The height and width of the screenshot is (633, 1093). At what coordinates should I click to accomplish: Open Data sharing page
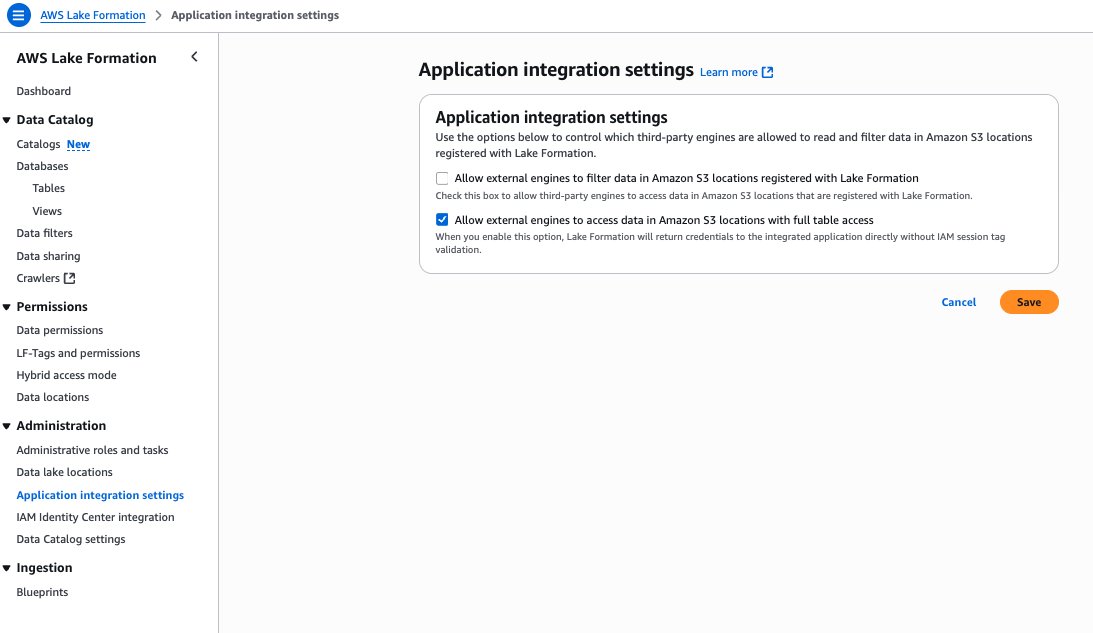48,256
